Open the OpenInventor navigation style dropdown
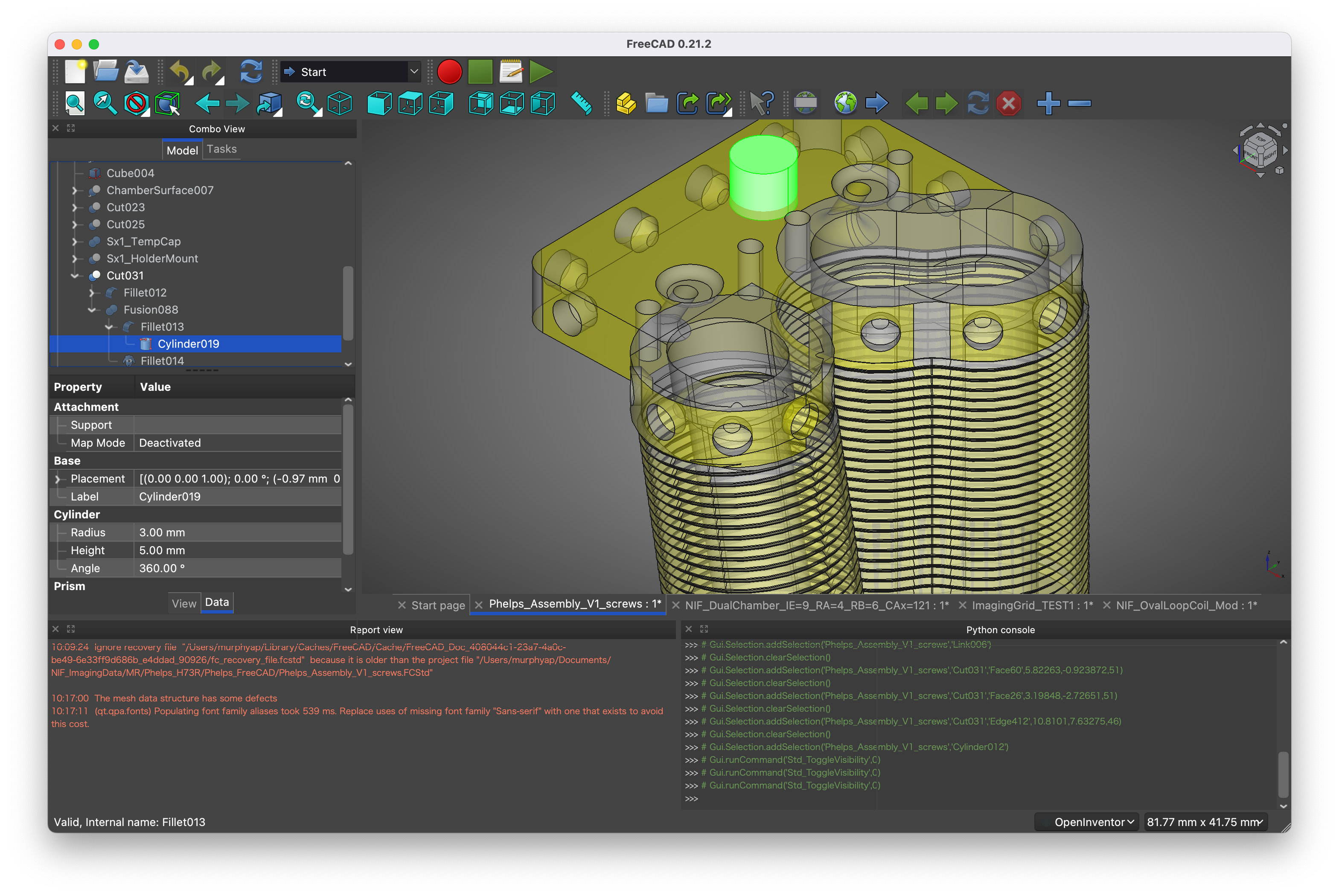The width and height of the screenshot is (1339, 896). [x=1087, y=822]
